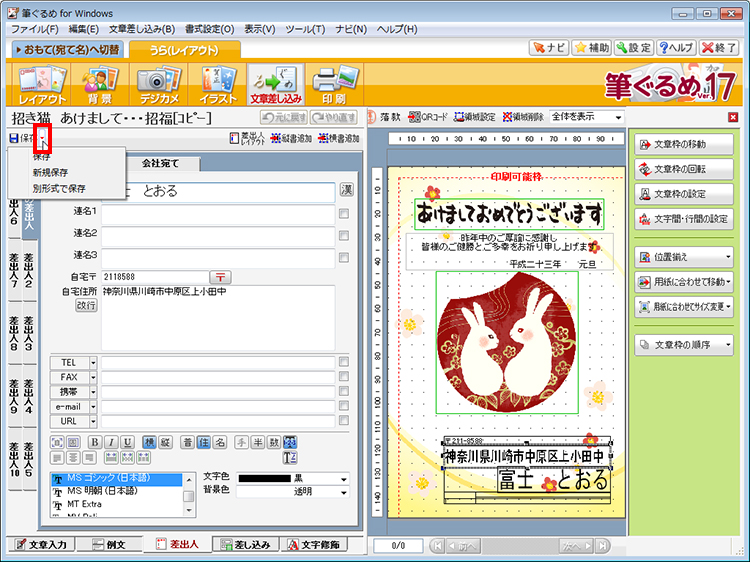Toggle Bold formatting

(95, 442)
